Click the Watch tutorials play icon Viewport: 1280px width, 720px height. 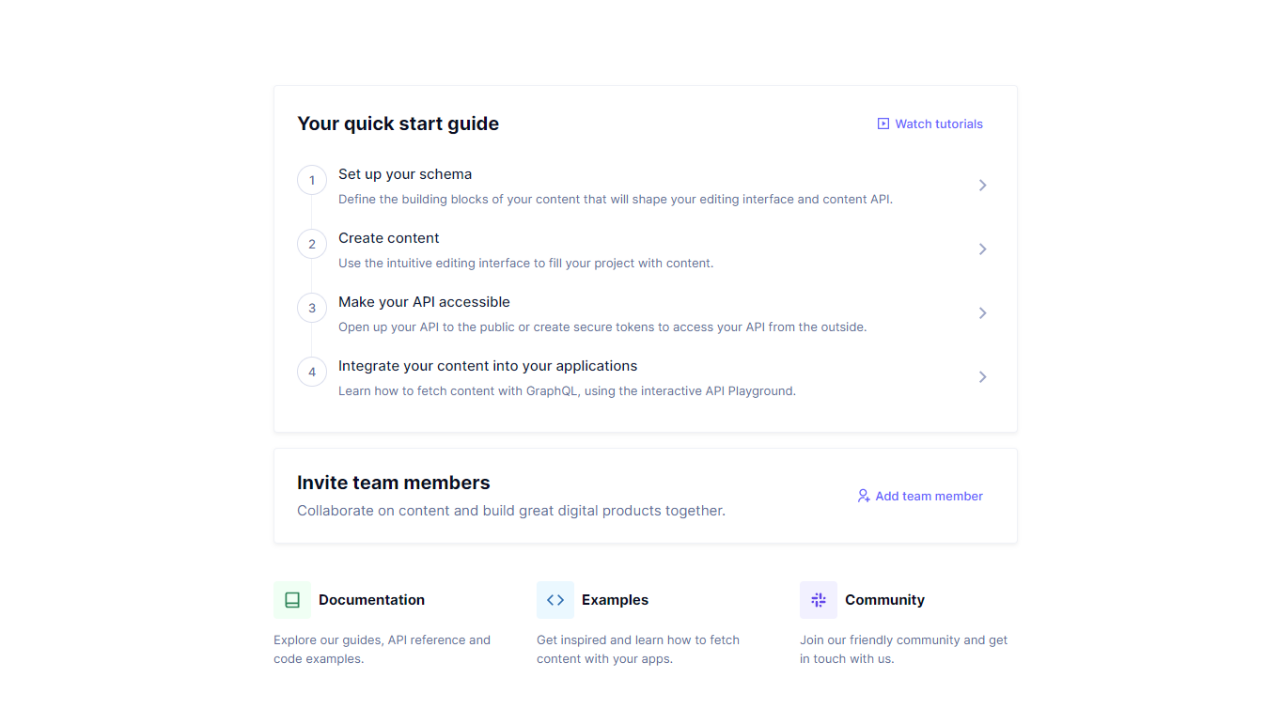click(x=883, y=124)
